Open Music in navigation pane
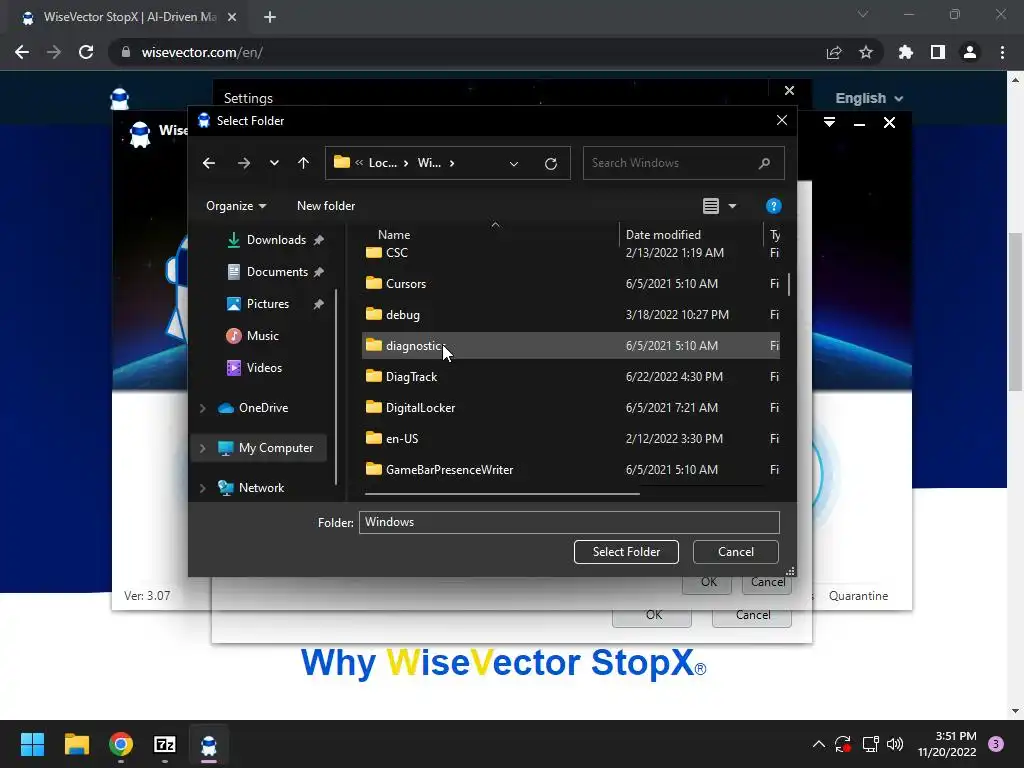The image size is (1024, 768). 263,336
